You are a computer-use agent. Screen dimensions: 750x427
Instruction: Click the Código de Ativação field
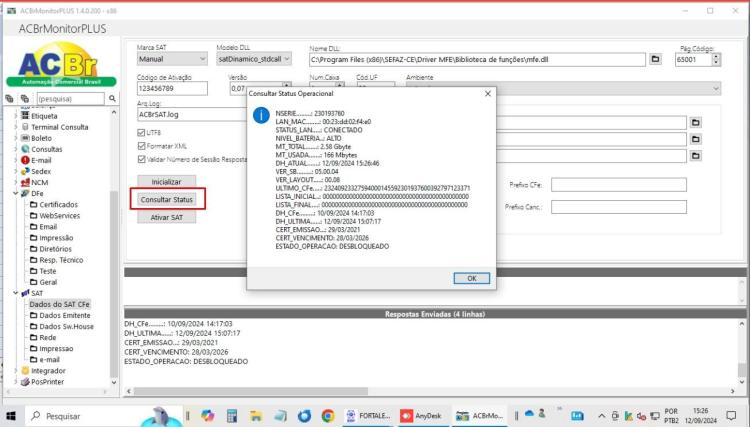[x=172, y=88]
